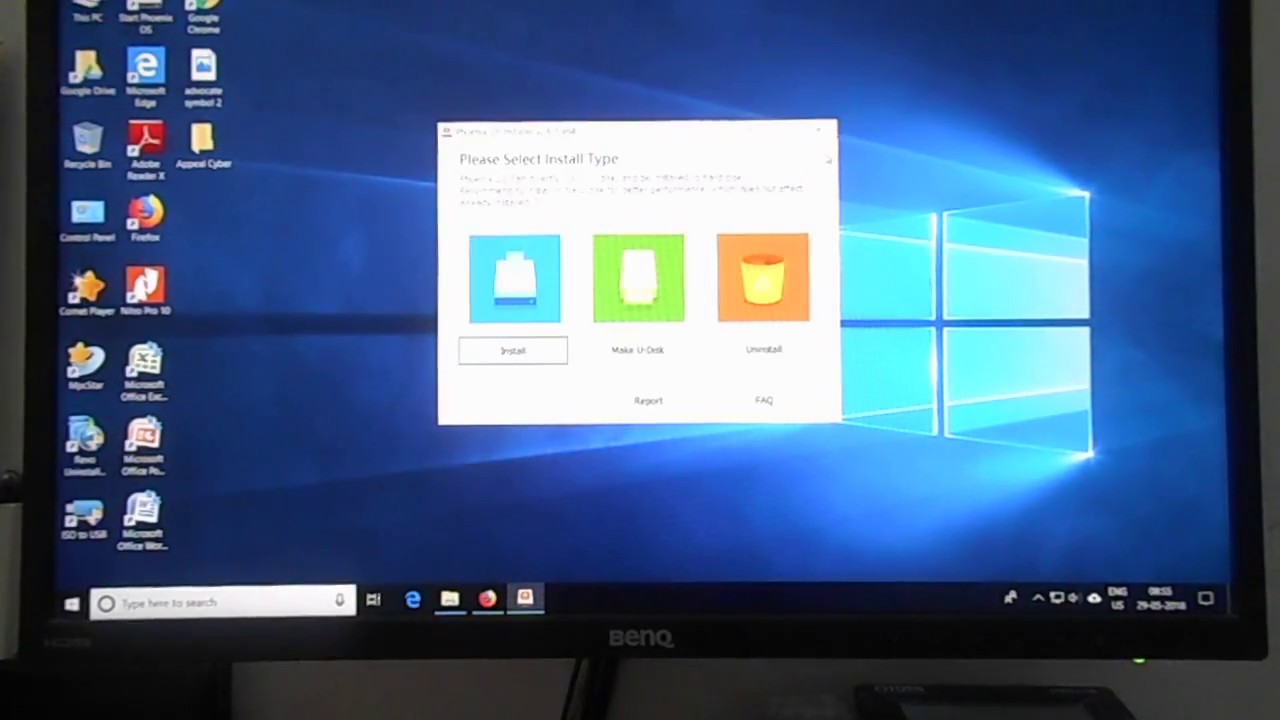Screen dimensions: 1280x720
Task: Open the Appeal Cyber folder
Action: click(203, 146)
